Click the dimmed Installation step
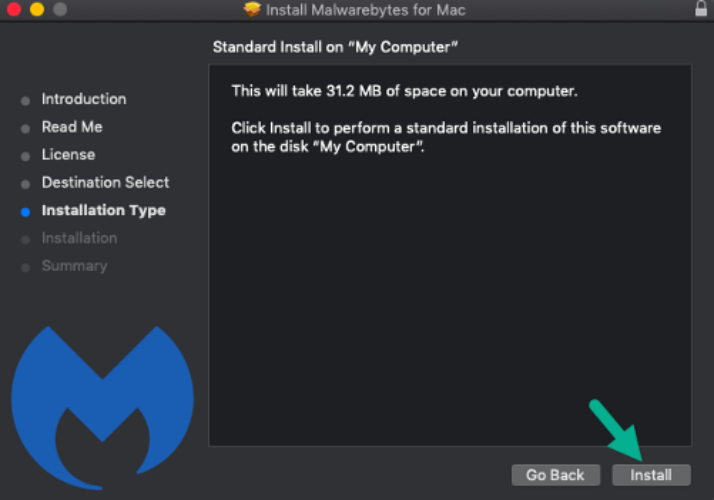Image resolution: width=714 pixels, height=500 pixels. tap(79, 238)
